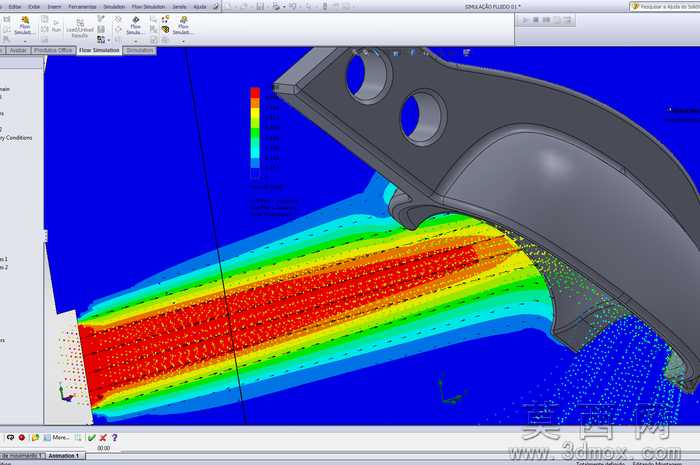This screenshot has width=700, height=465.
Task: Click the blue question mark help icon
Action: pos(115,437)
